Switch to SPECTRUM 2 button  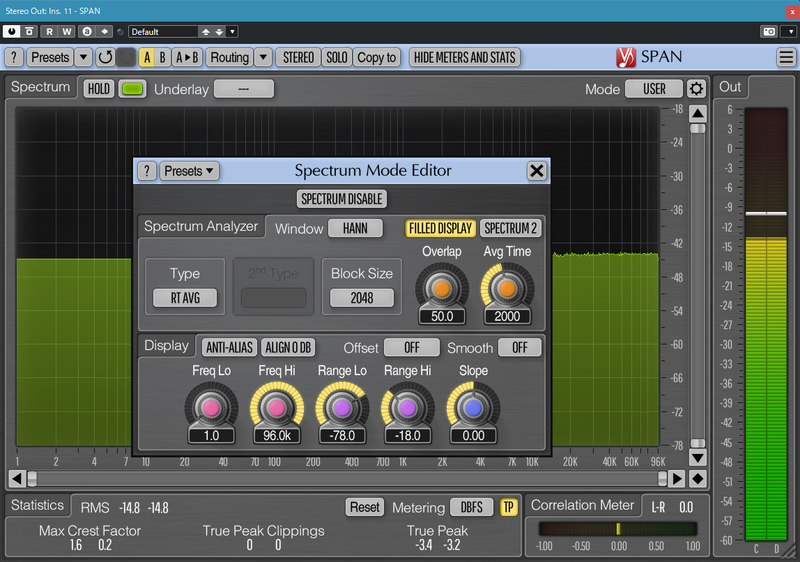tap(510, 228)
